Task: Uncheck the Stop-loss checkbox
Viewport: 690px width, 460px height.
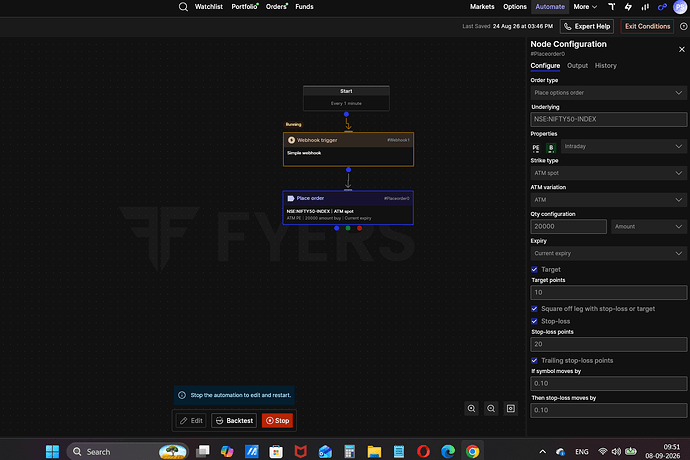Action: click(534, 321)
